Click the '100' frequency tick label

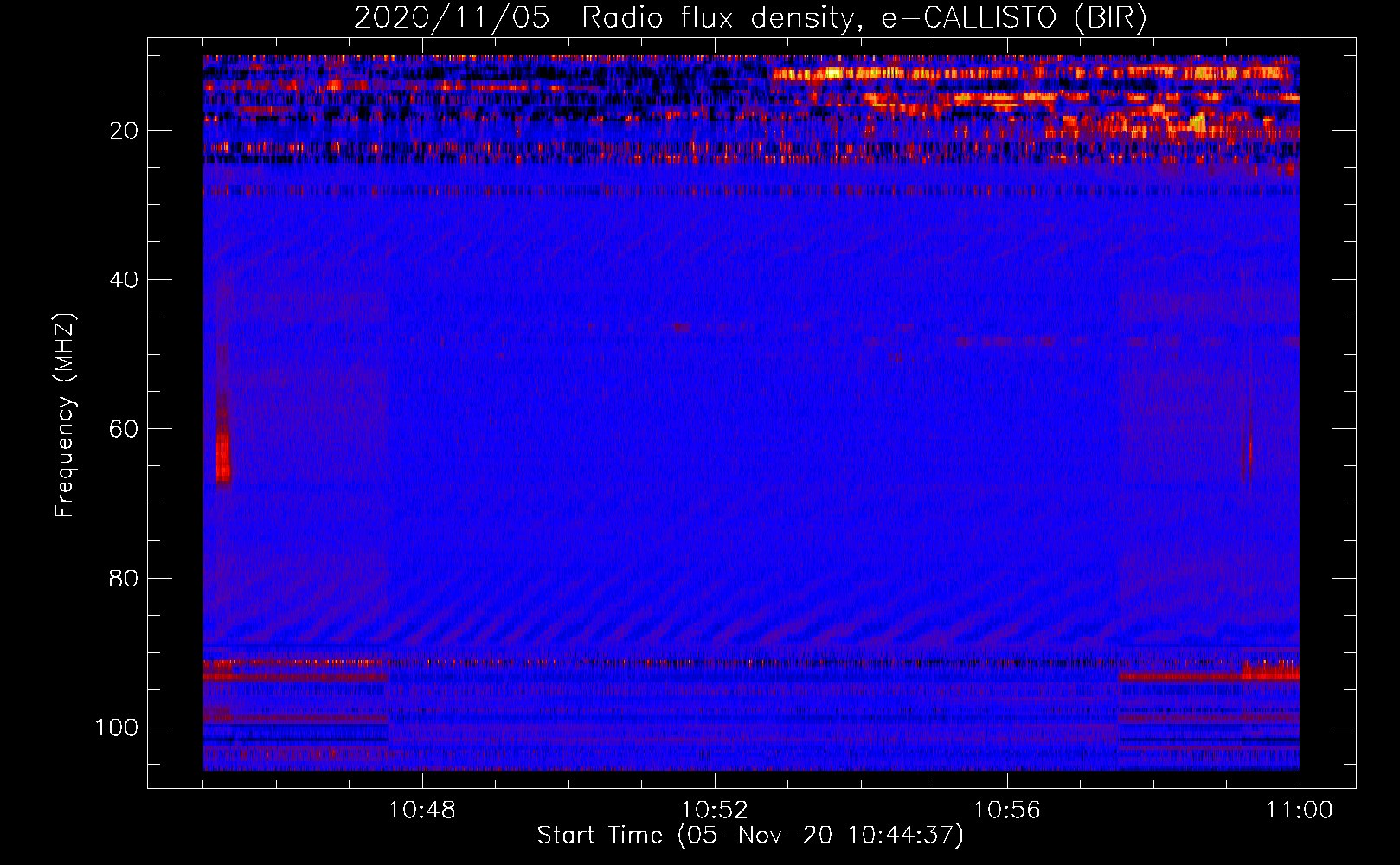(117, 727)
